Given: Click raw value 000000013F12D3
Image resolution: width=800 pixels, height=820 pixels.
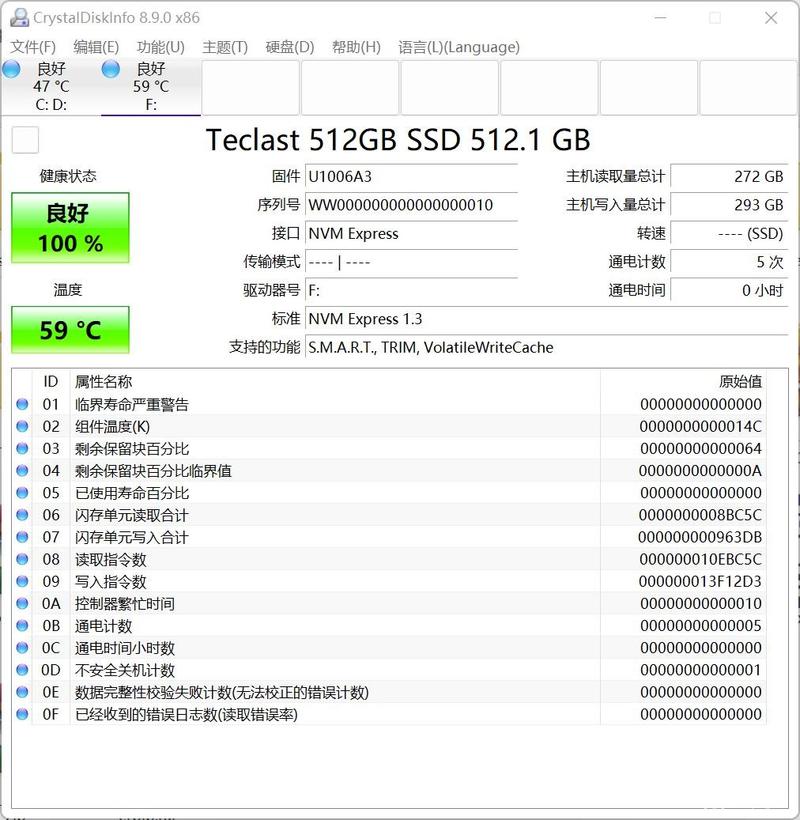Looking at the screenshot, I should pyautogui.click(x=700, y=581).
